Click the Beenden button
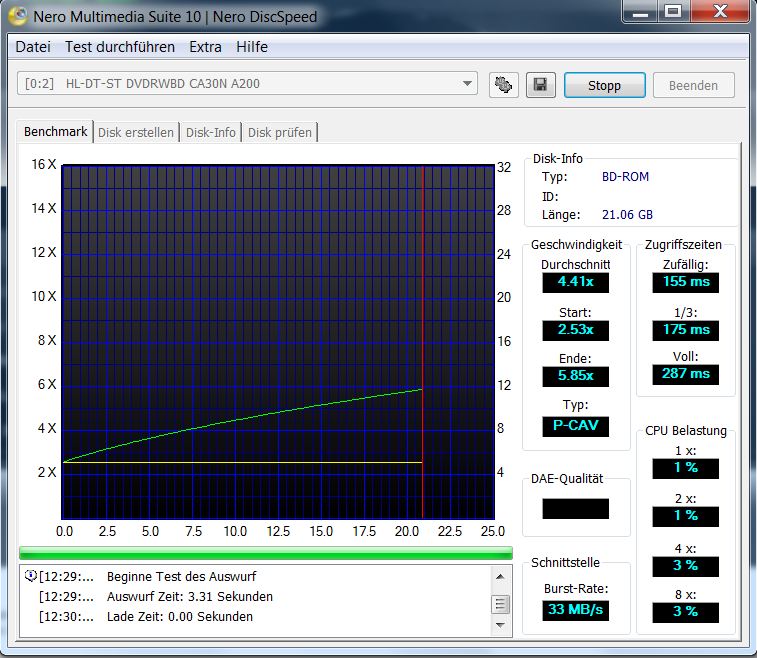Screen dimensions: 757x658 pos(693,85)
